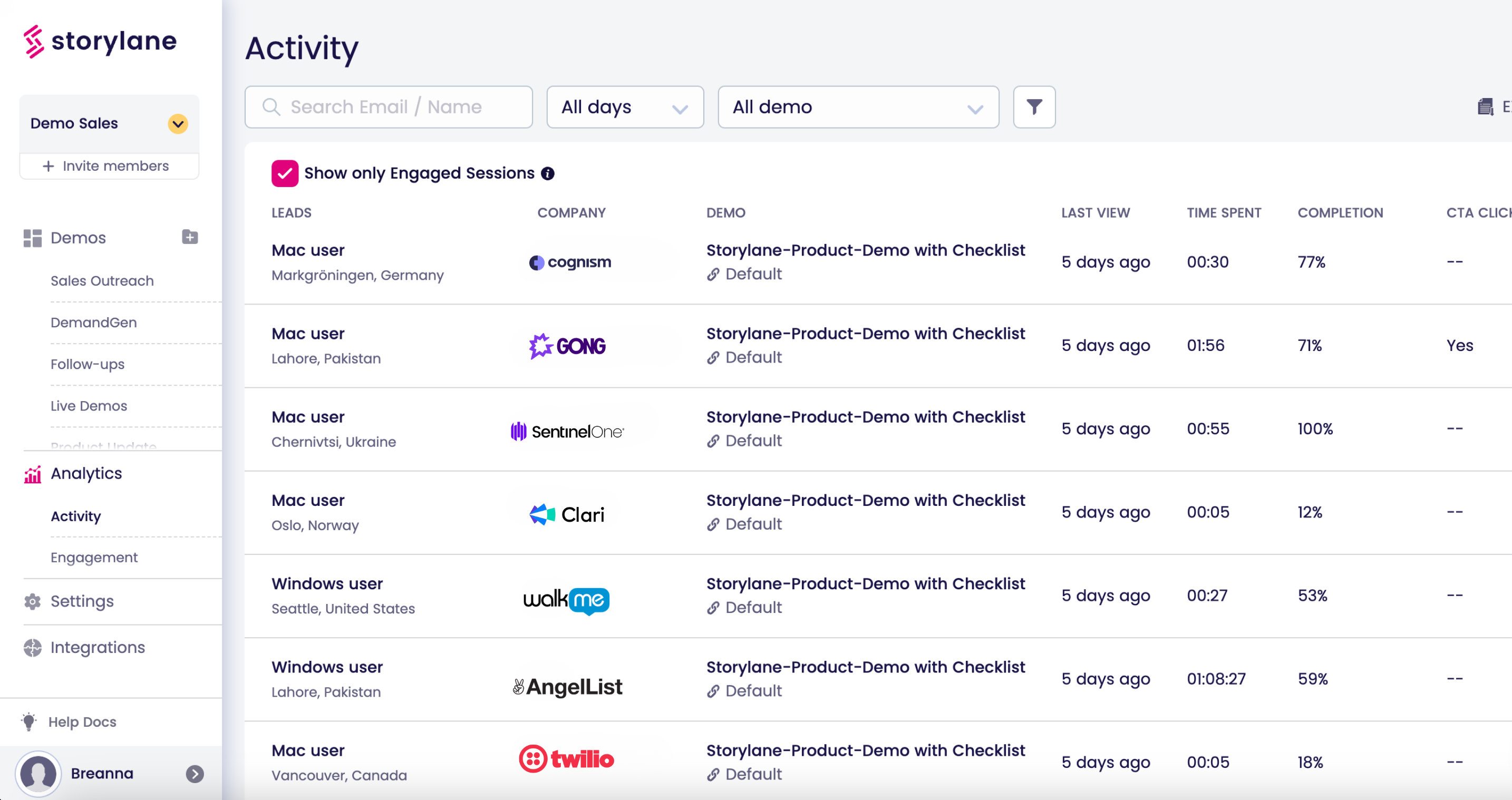This screenshot has width=1512, height=800.
Task: Uncheck Show only Engaged Sessions checkbox
Action: (x=285, y=173)
